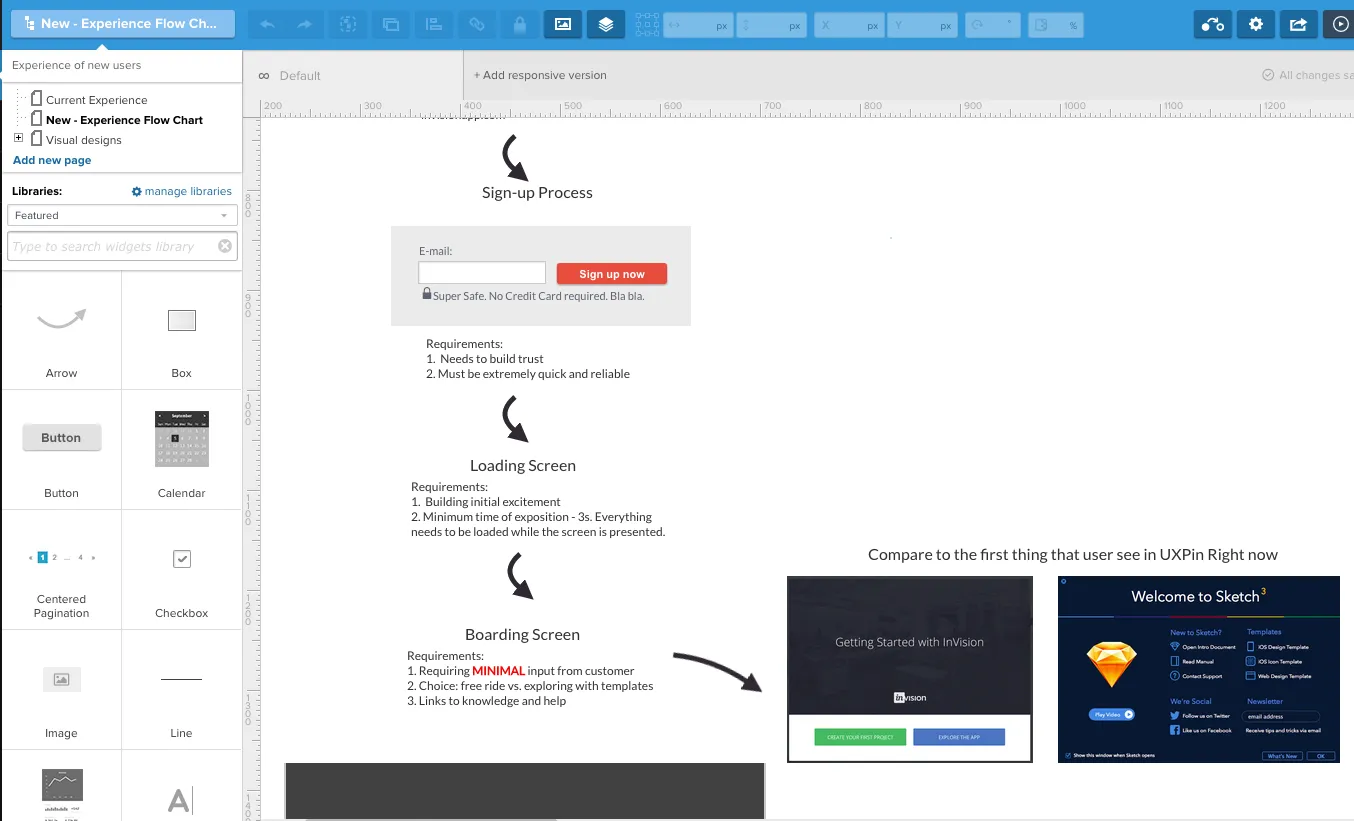
Task: Click the Compare to the first thing text
Action: (x=1072, y=554)
